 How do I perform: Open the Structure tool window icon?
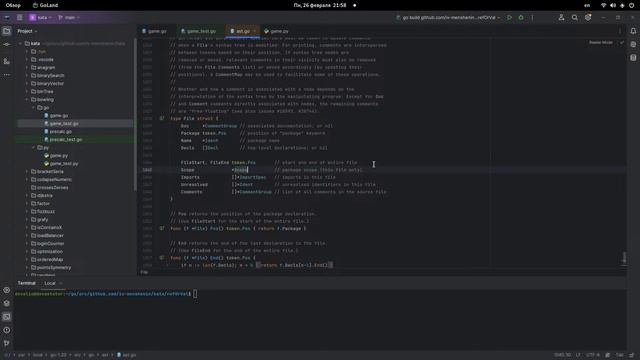click(7, 61)
